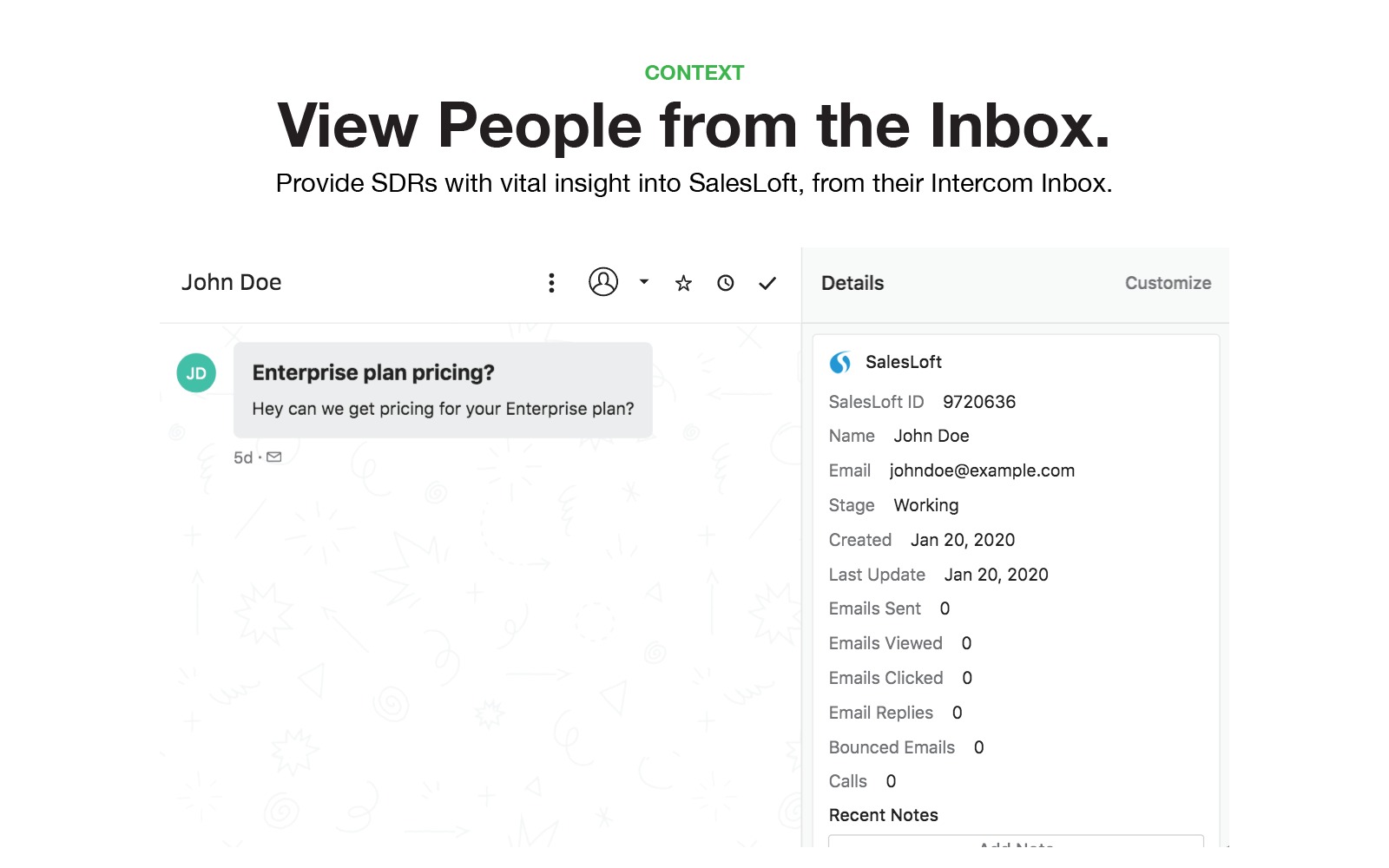Click the Working stage value
This screenshot has width=1389, height=868.
point(926,505)
